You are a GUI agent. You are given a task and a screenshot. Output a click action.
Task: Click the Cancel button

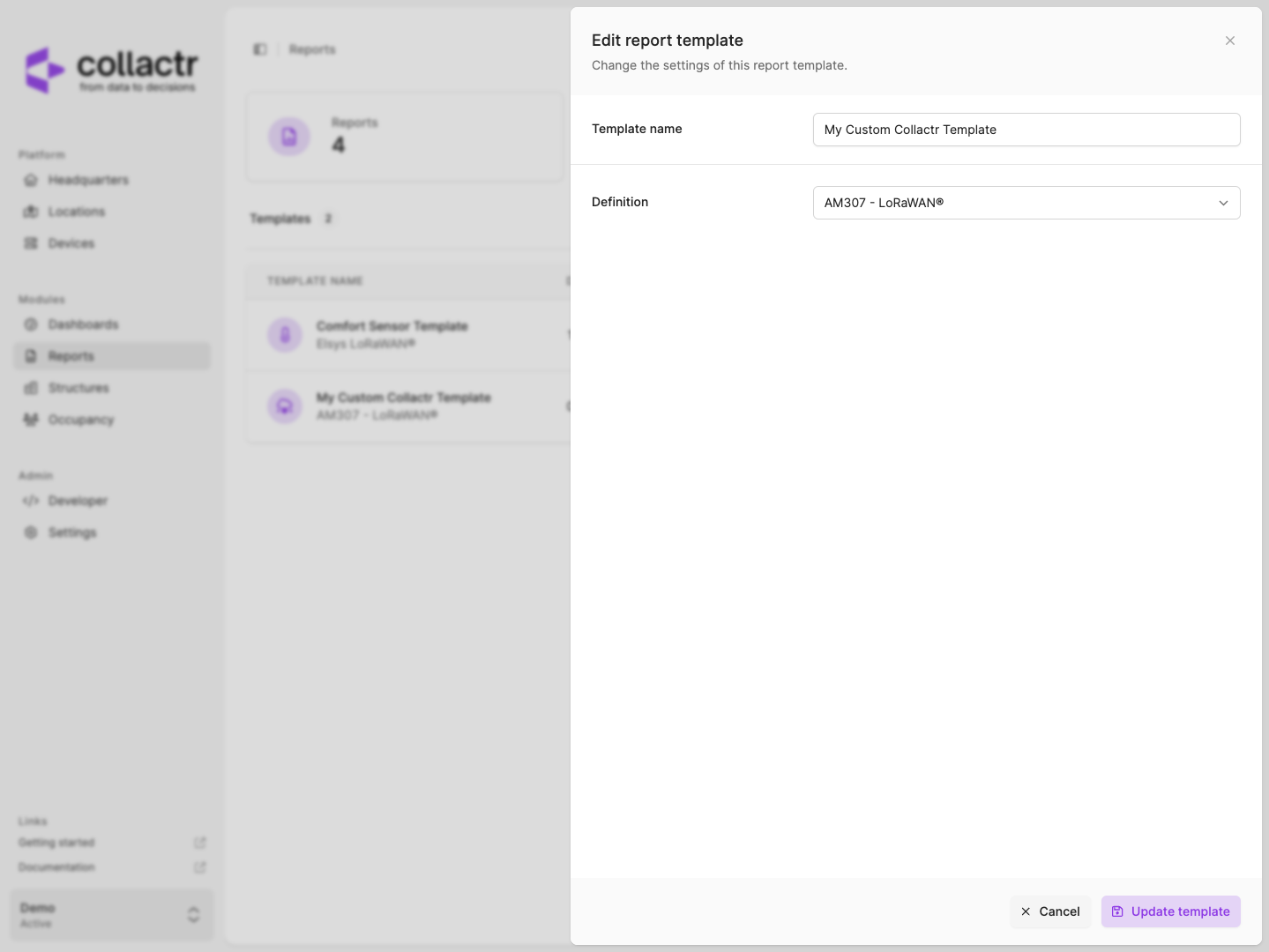click(x=1050, y=911)
